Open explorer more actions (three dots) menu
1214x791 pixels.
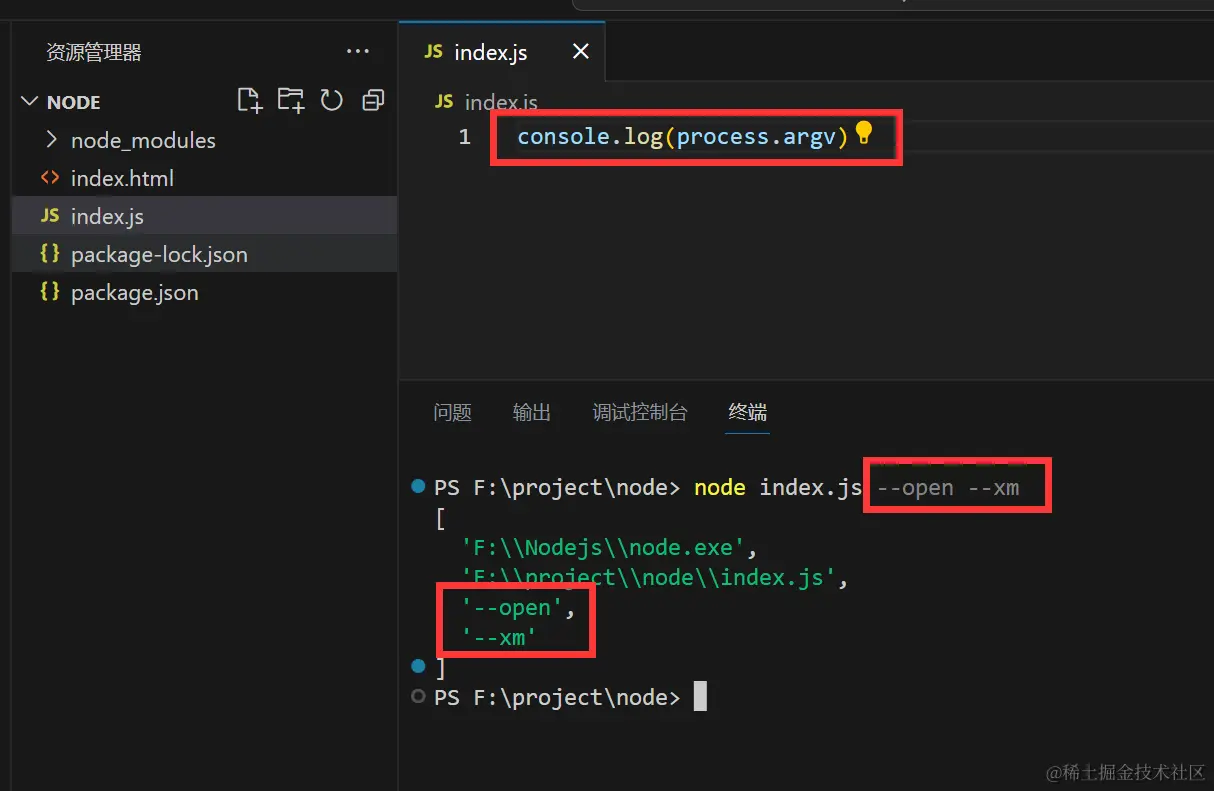click(358, 51)
